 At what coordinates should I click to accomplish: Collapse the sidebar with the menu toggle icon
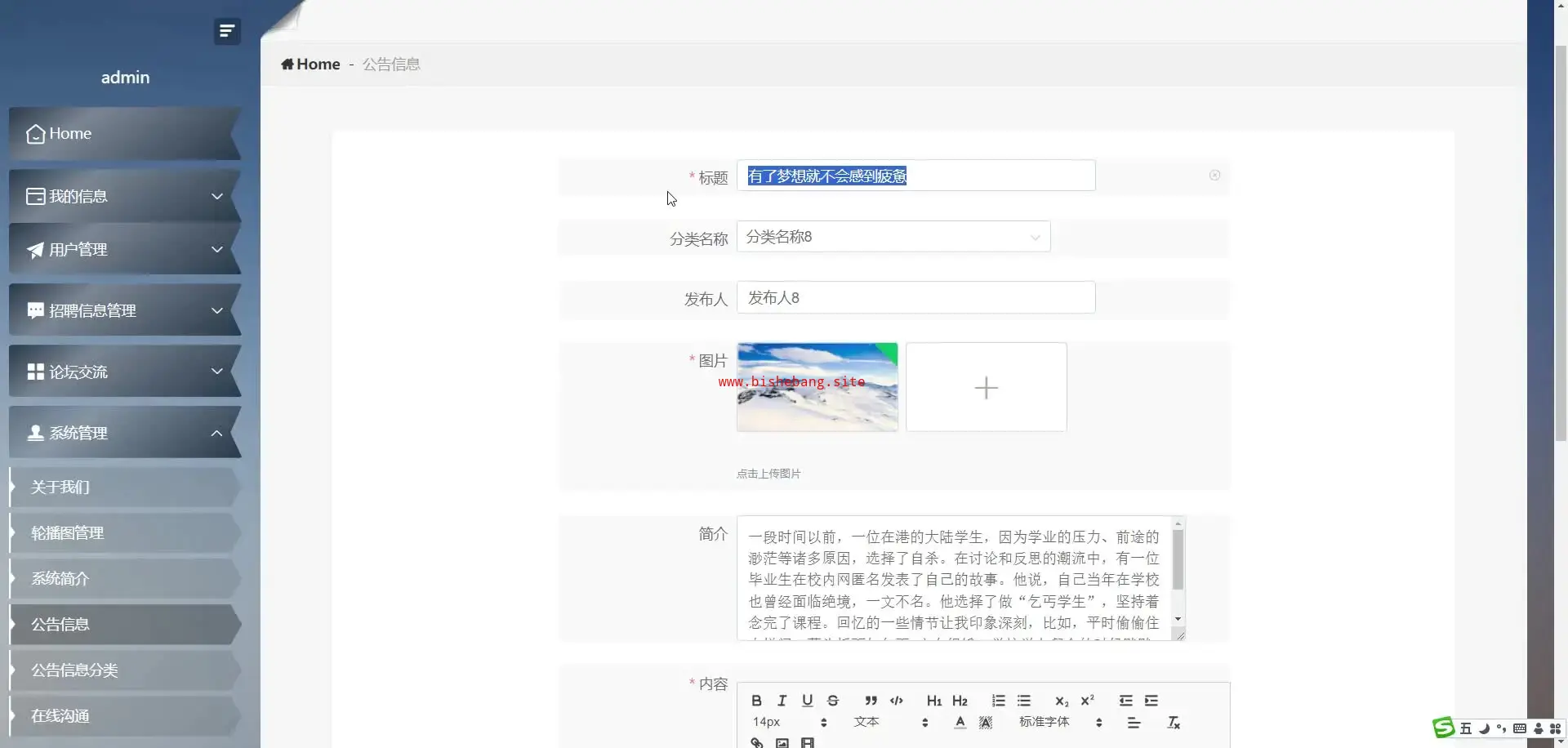pos(226,31)
